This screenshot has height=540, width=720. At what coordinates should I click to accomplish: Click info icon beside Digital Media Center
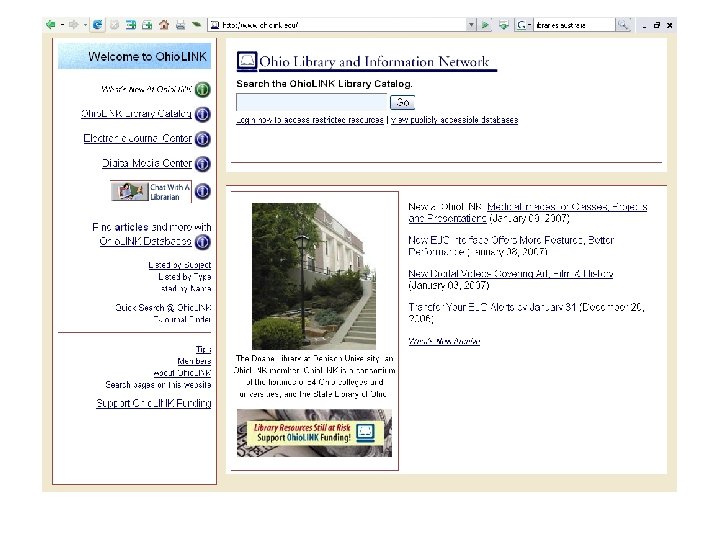coord(202,163)
